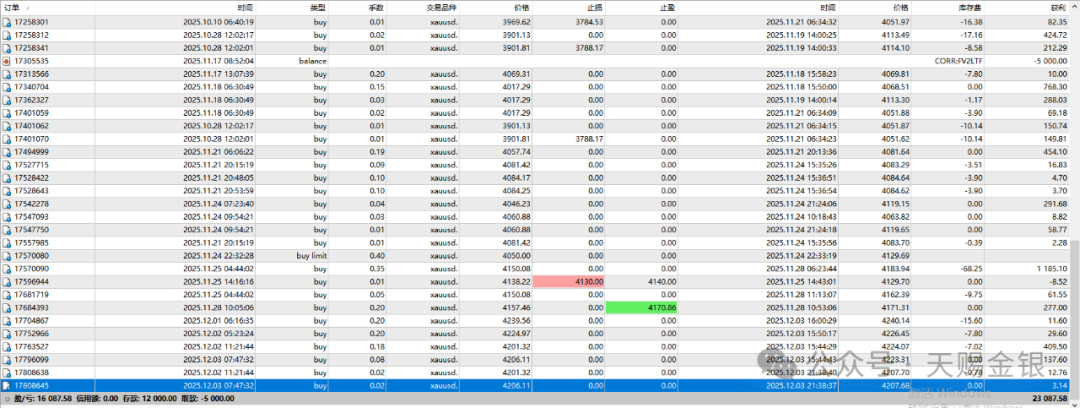Click the take-profit value 4140.00
Screen dimensions: 1080x408
pos(662,281)
